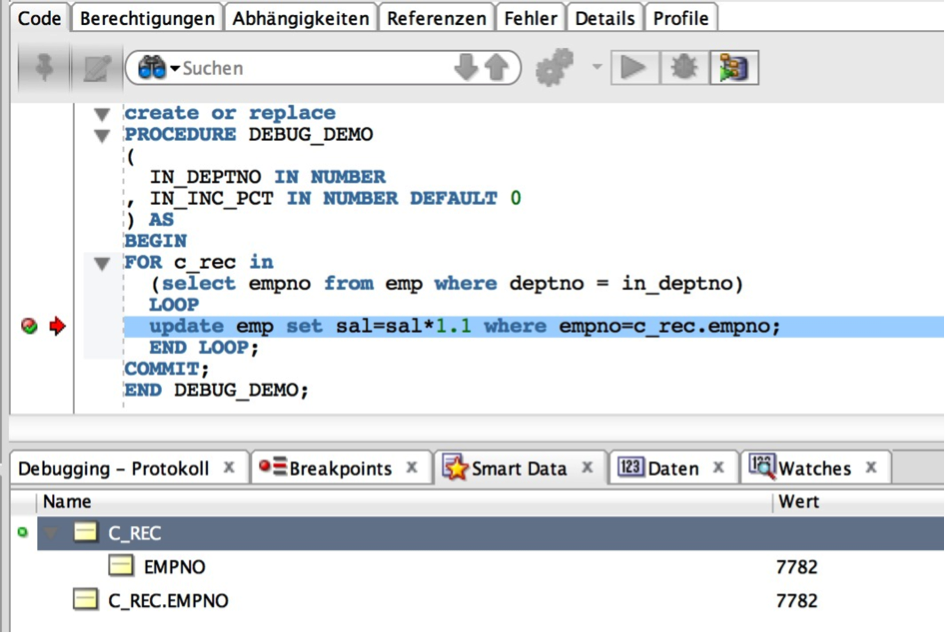Switch to the Code tab
Viewport: 945px width, 633px height.
click(39, 18)
